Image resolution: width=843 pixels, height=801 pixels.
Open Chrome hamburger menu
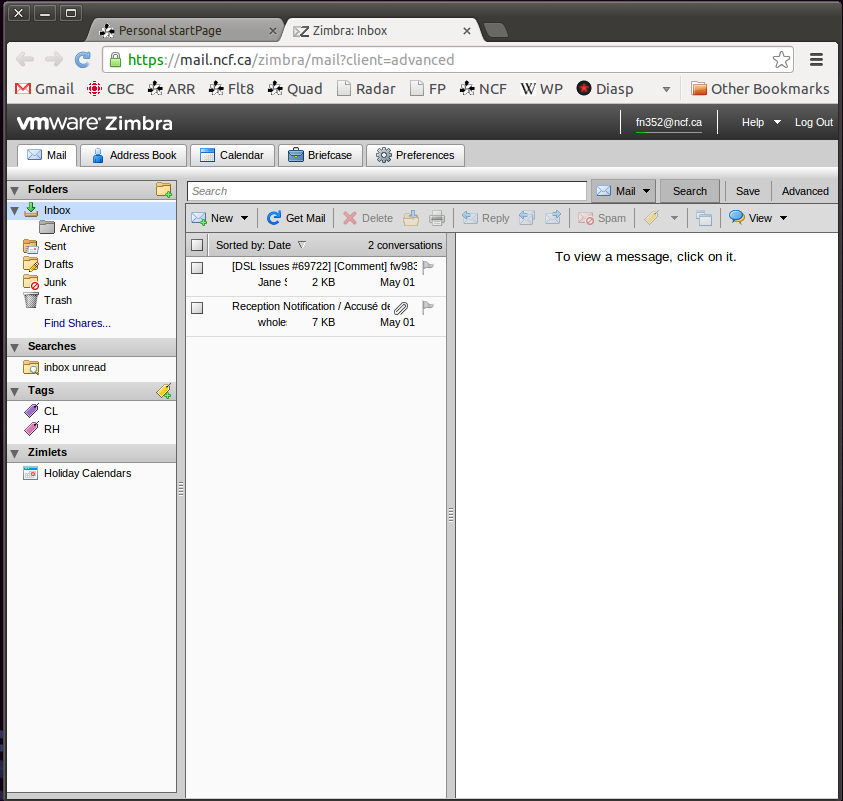816,60
